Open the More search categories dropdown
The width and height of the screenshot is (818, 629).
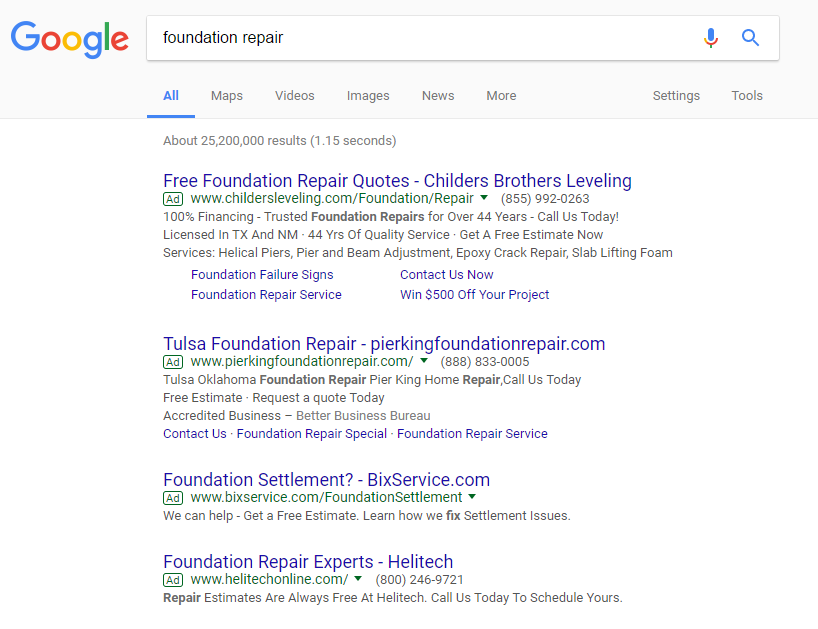tap(501, 95)
